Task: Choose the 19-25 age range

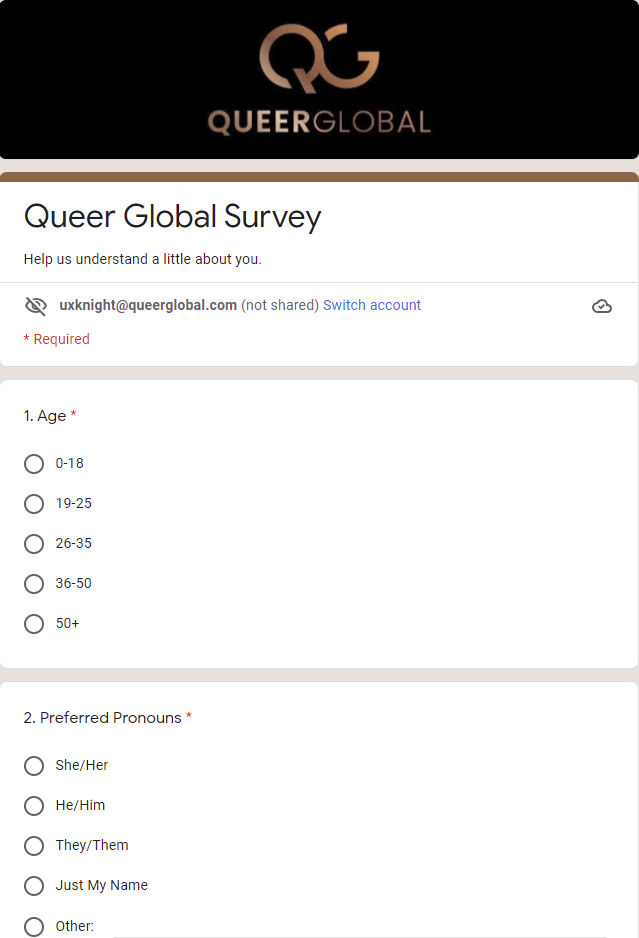Action: point(34,504)
